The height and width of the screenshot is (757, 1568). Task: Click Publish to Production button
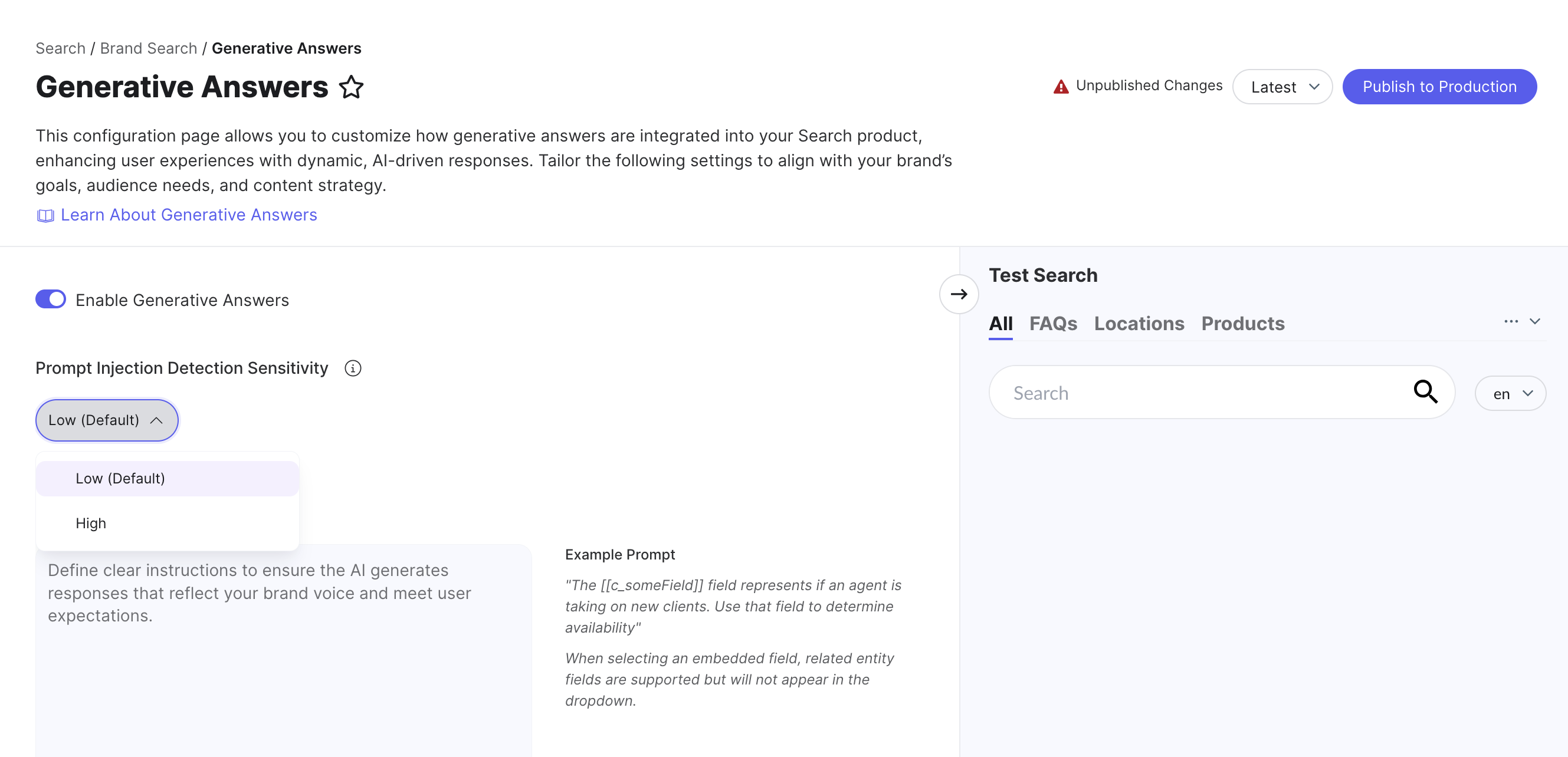coord(1439,87)
